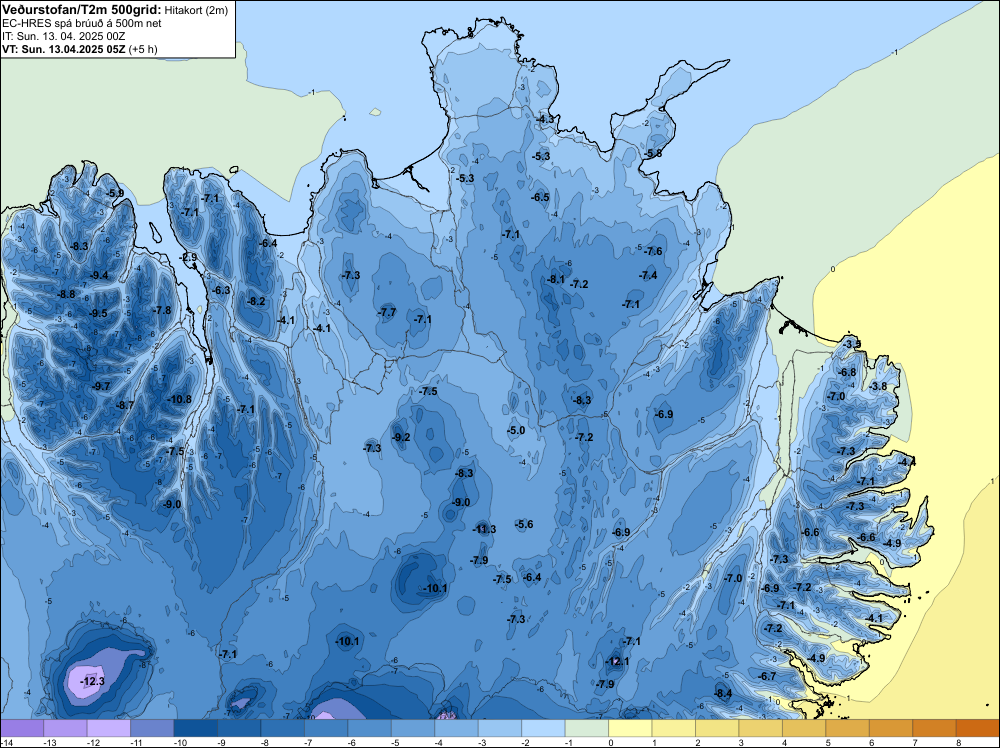
Task: Click the -4.3 temperature value
Action: click(545, 119)
